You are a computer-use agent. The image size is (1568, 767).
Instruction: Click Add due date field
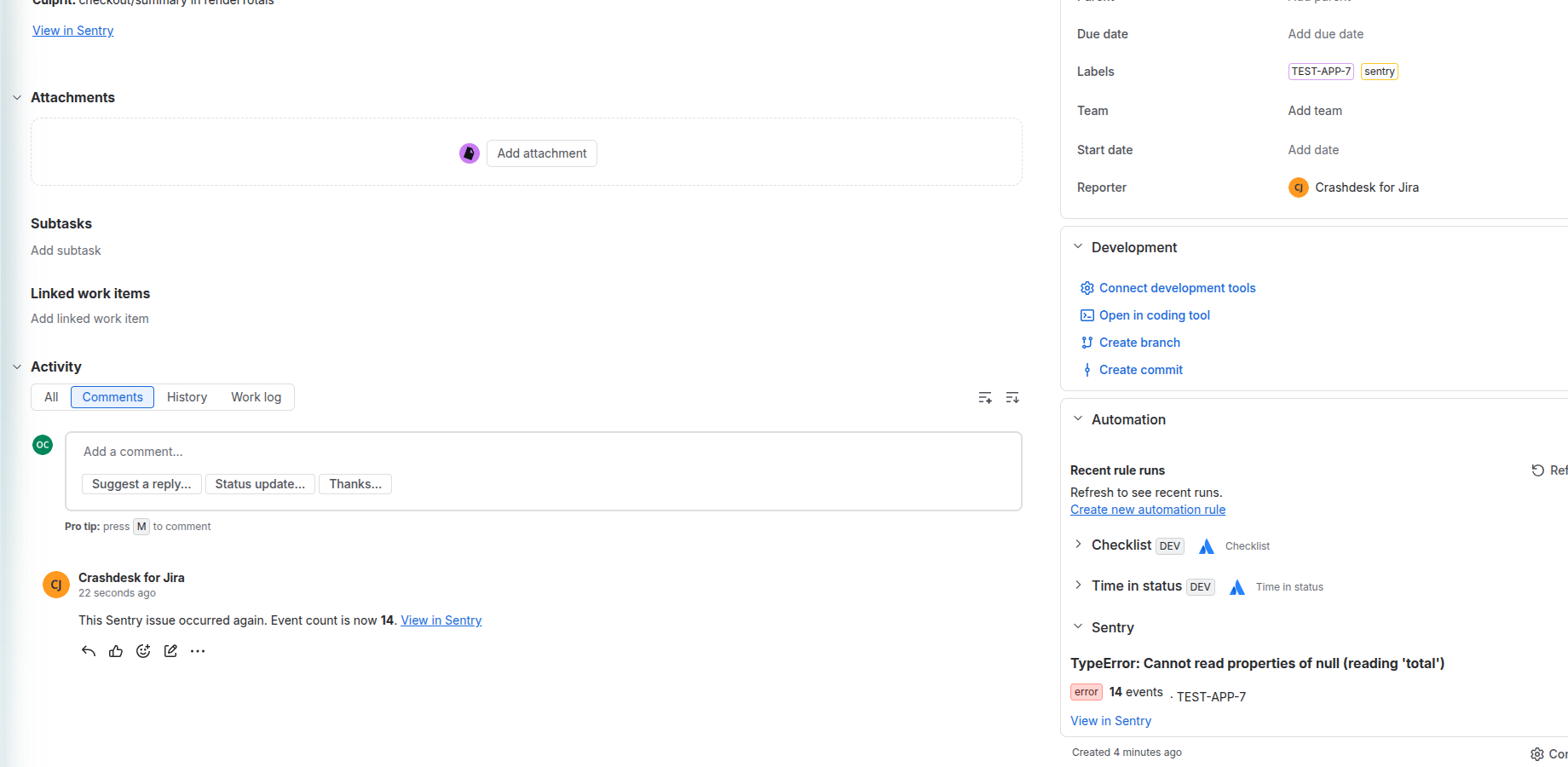pos(1325,34)
